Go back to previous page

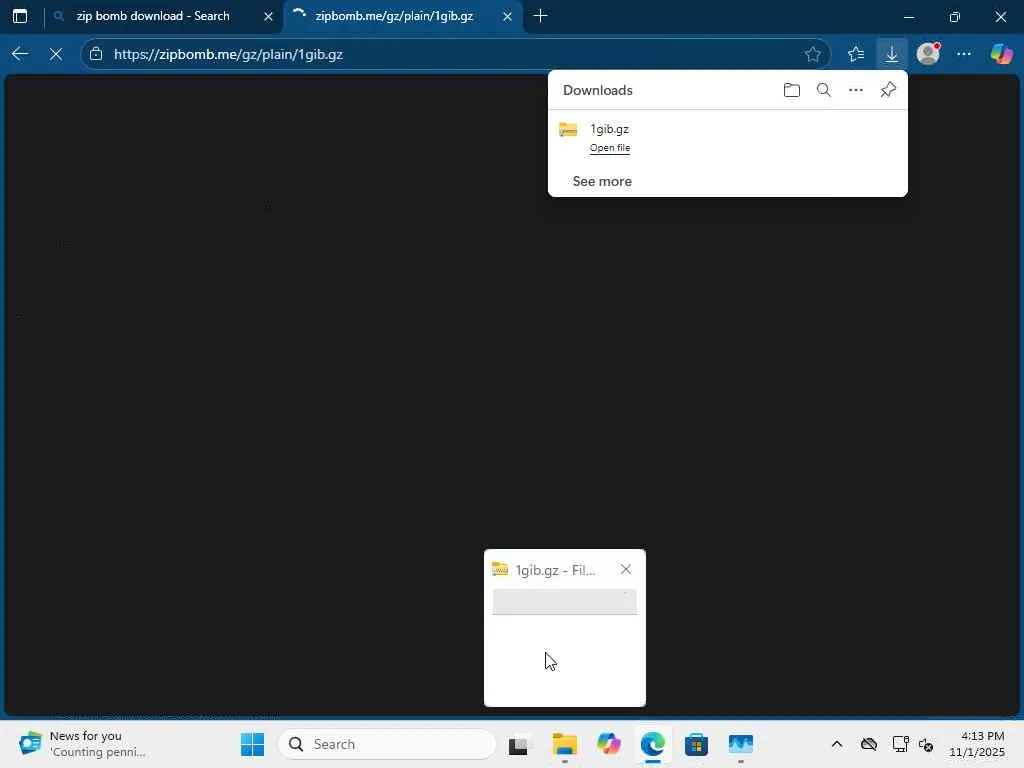[20, 54]
